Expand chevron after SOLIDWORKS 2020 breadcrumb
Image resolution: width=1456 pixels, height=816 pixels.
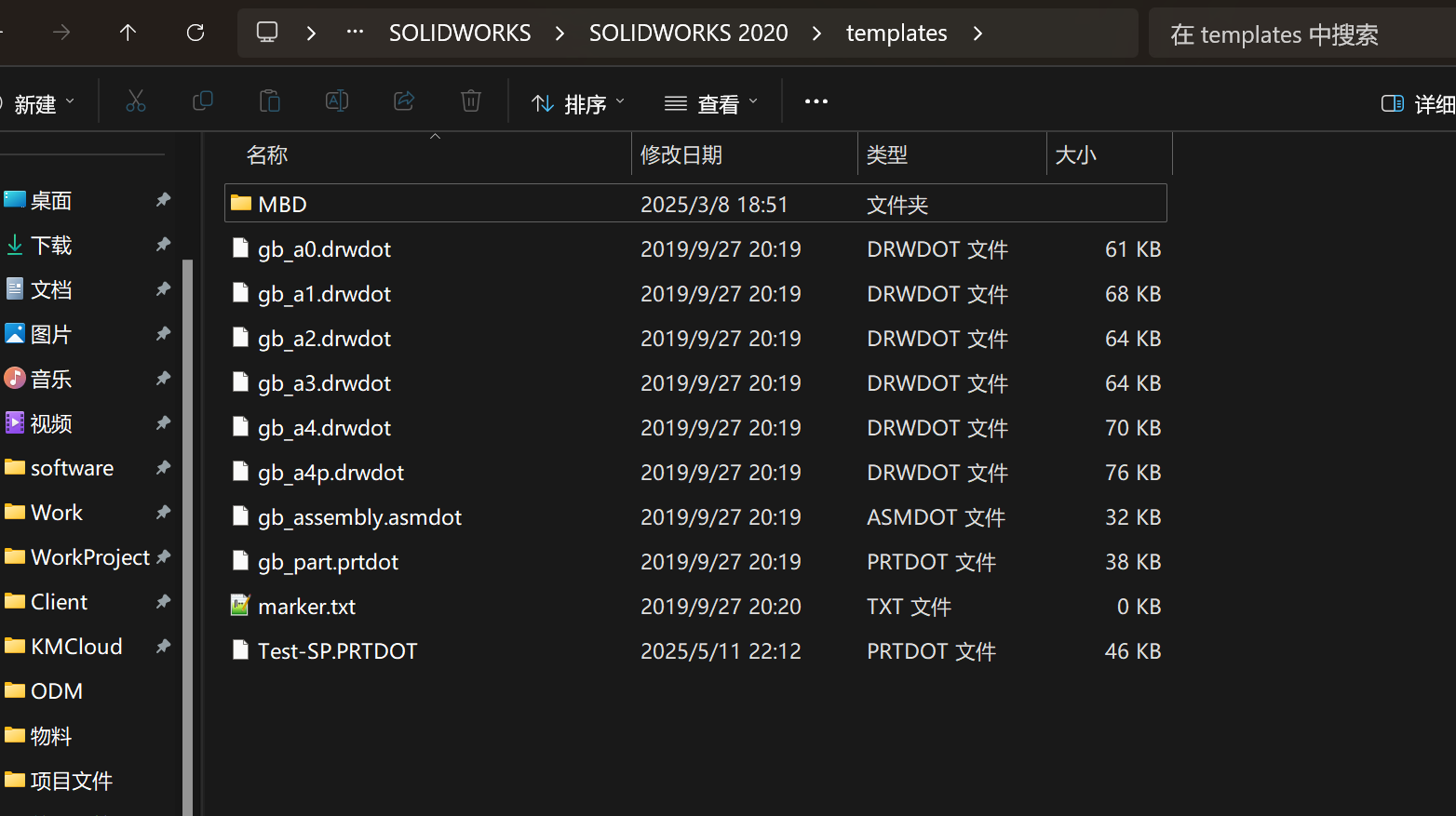816,33
